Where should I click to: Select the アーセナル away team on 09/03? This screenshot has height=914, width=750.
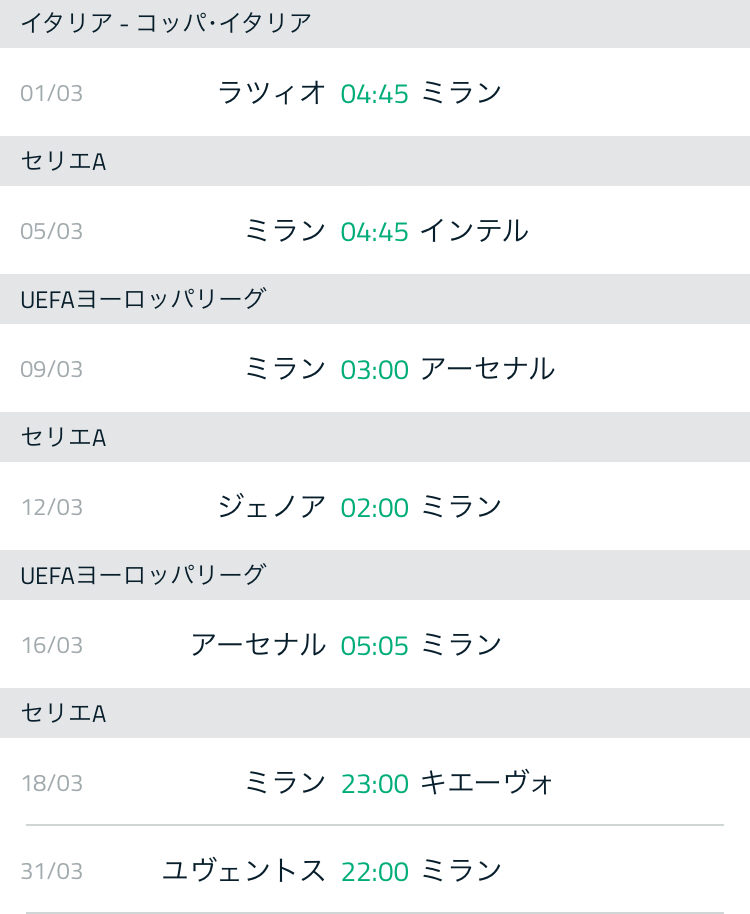[487, 369]
